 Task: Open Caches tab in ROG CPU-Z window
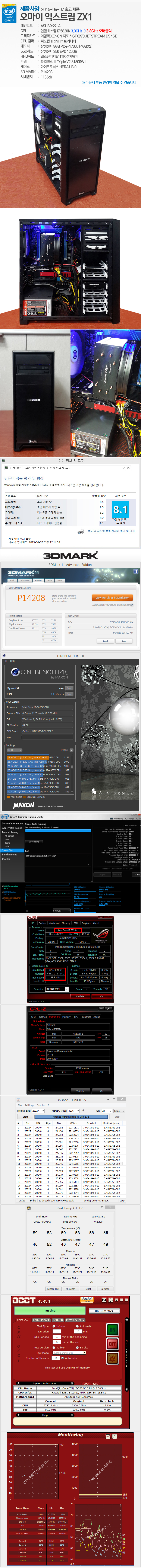tap(43, 923)
